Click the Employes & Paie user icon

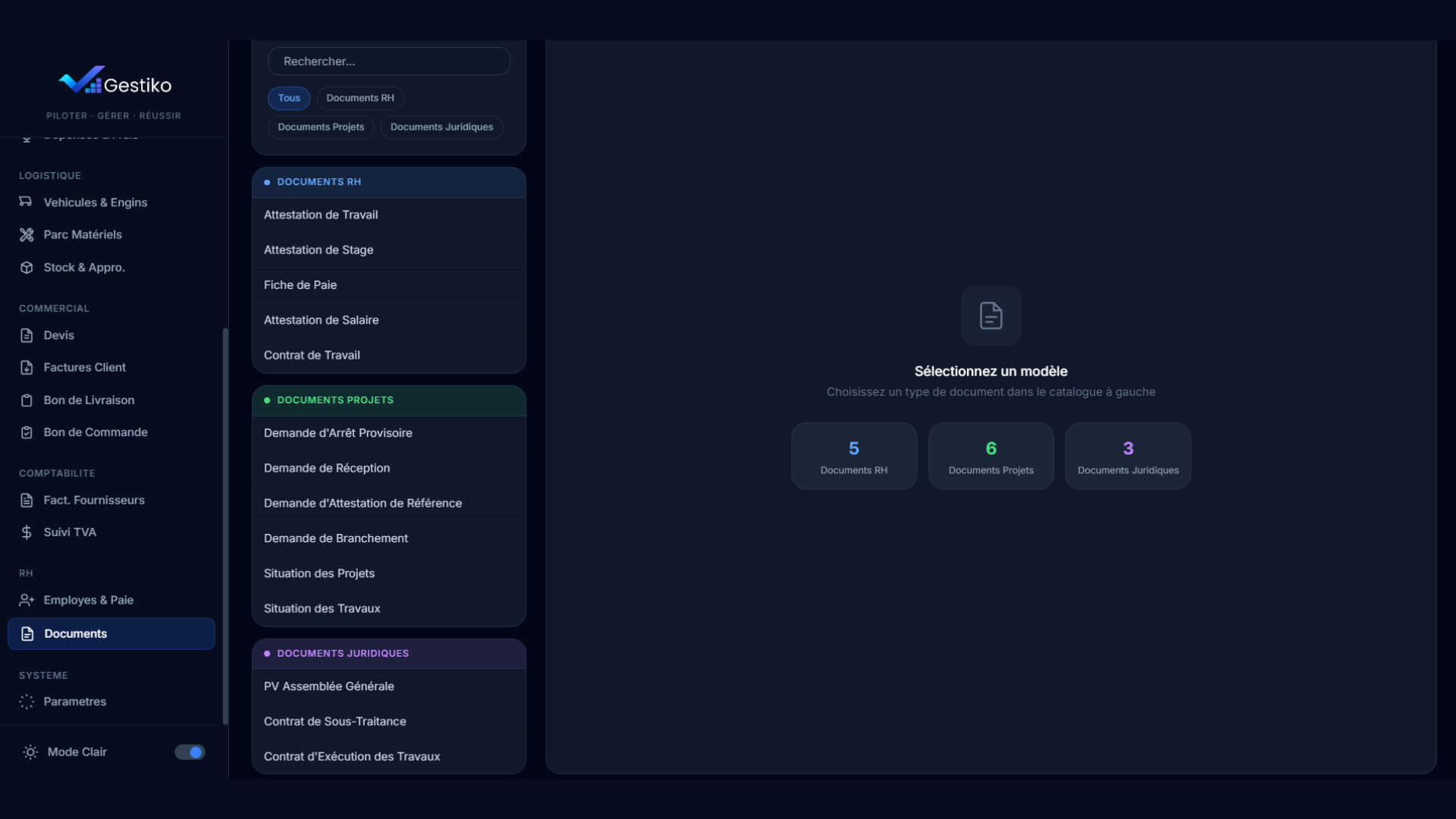click(27, 600)
